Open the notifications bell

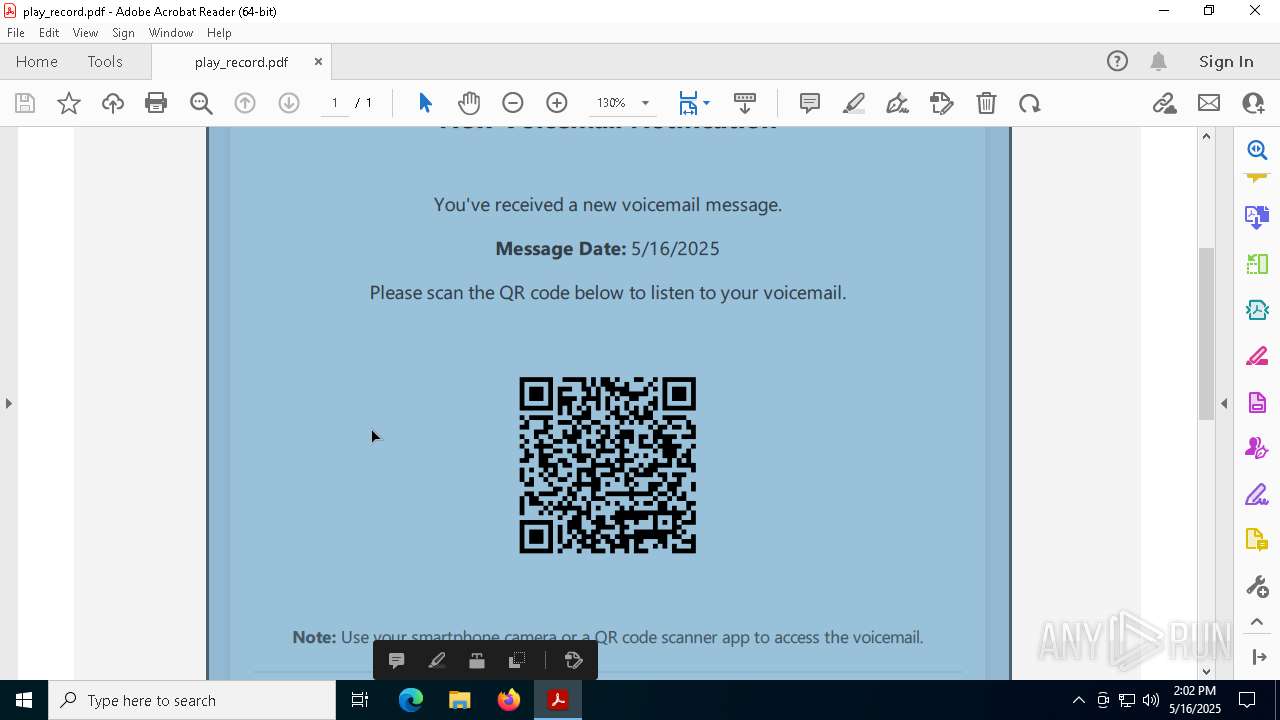click(x=1158, y=62)
